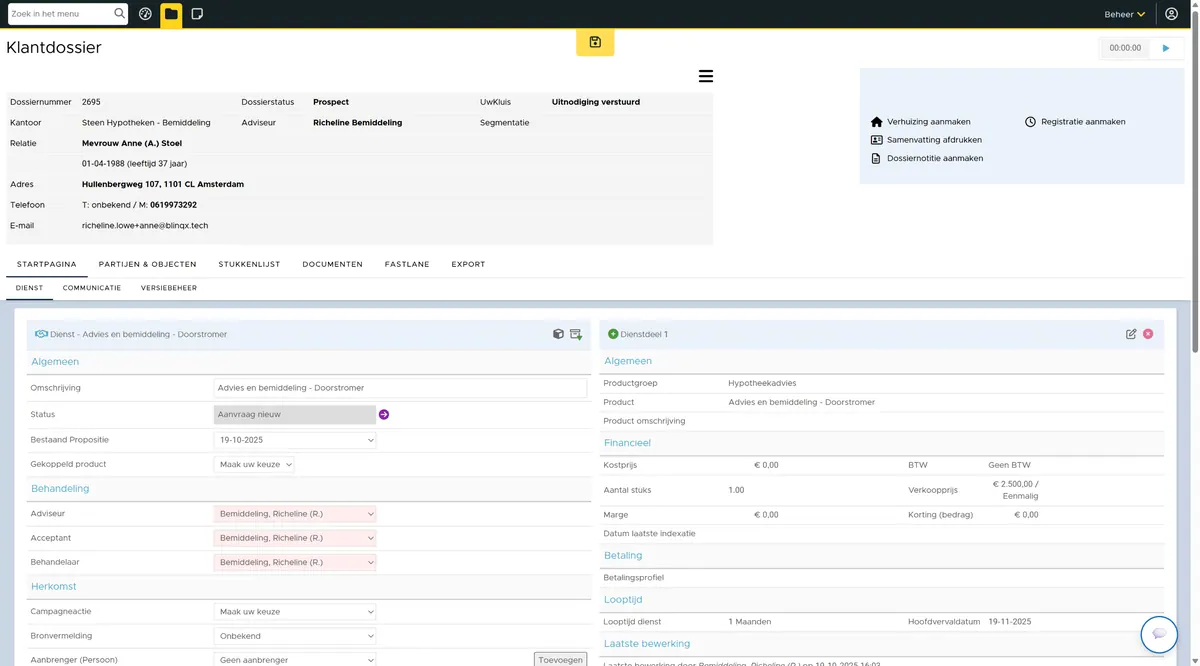Click the box icon in Dienst header
Image resolution: width=1200 pixels, height=666 pixels.
tap(559, 334)
